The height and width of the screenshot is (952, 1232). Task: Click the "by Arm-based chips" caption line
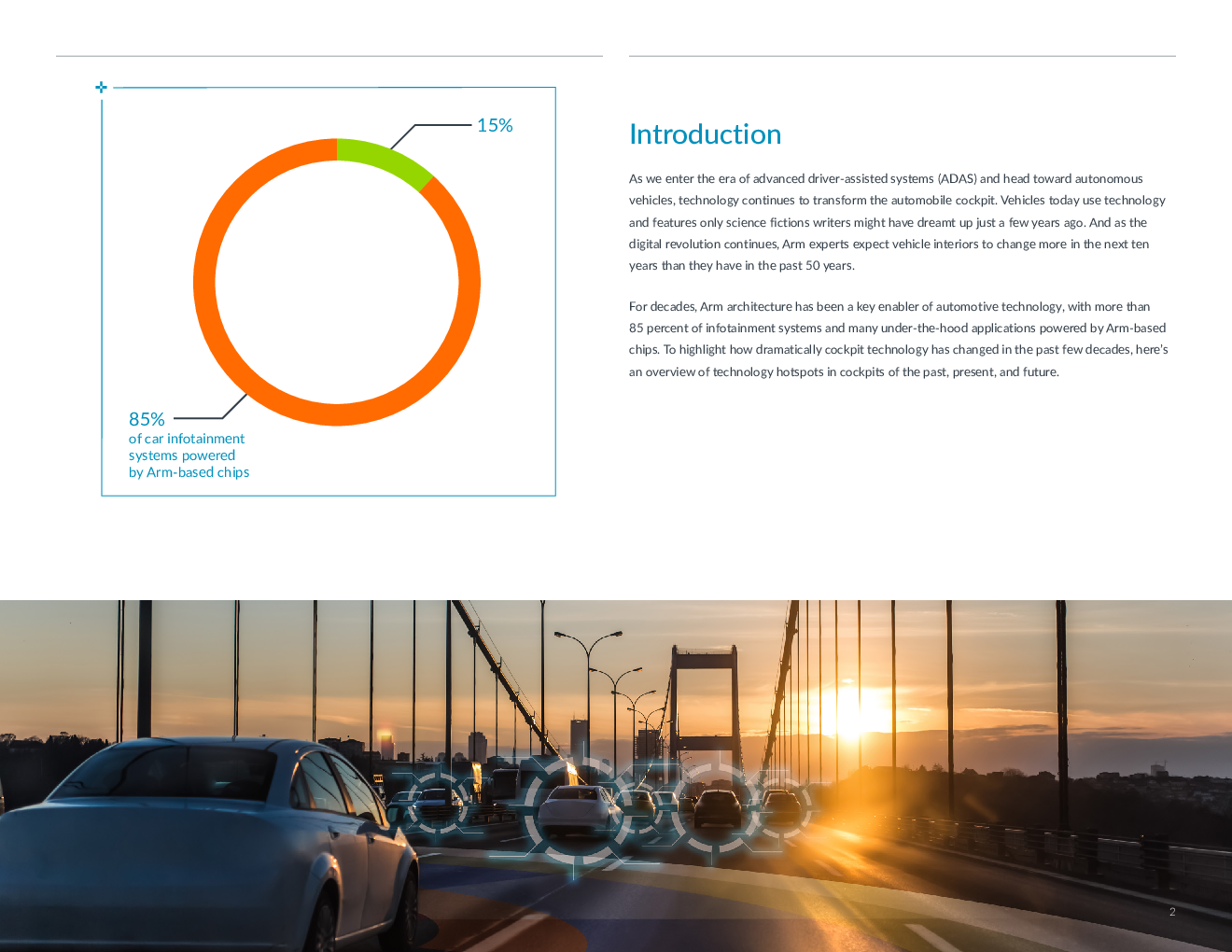[189, 472]
